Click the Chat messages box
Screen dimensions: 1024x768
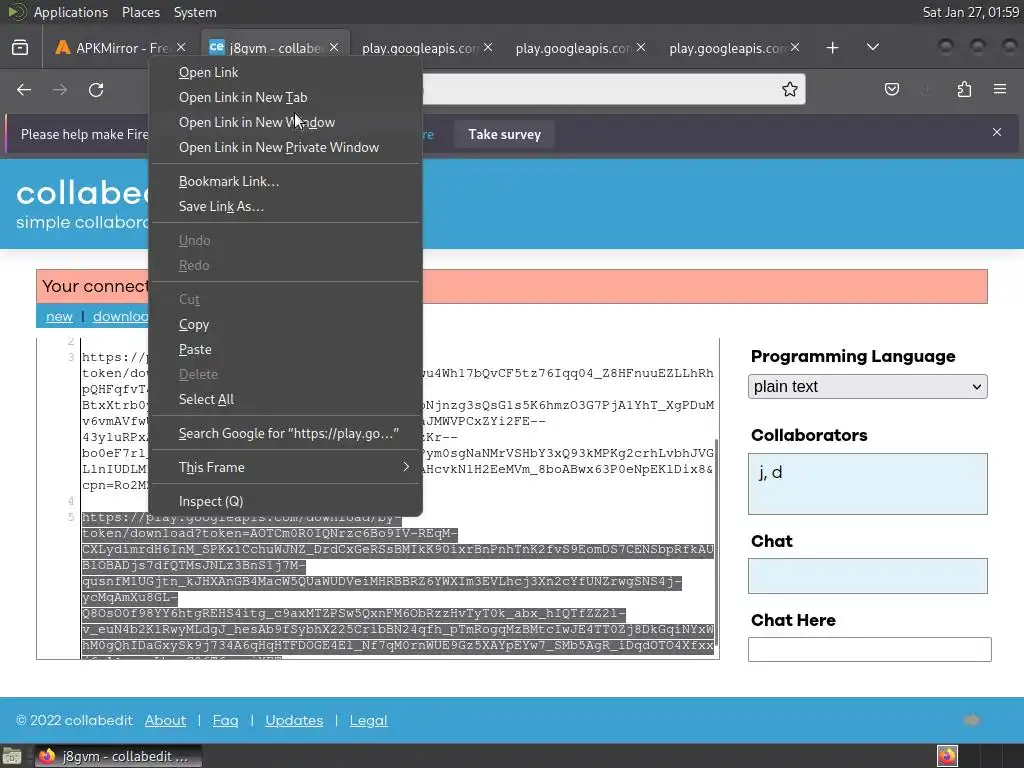[x=867, y=576]
